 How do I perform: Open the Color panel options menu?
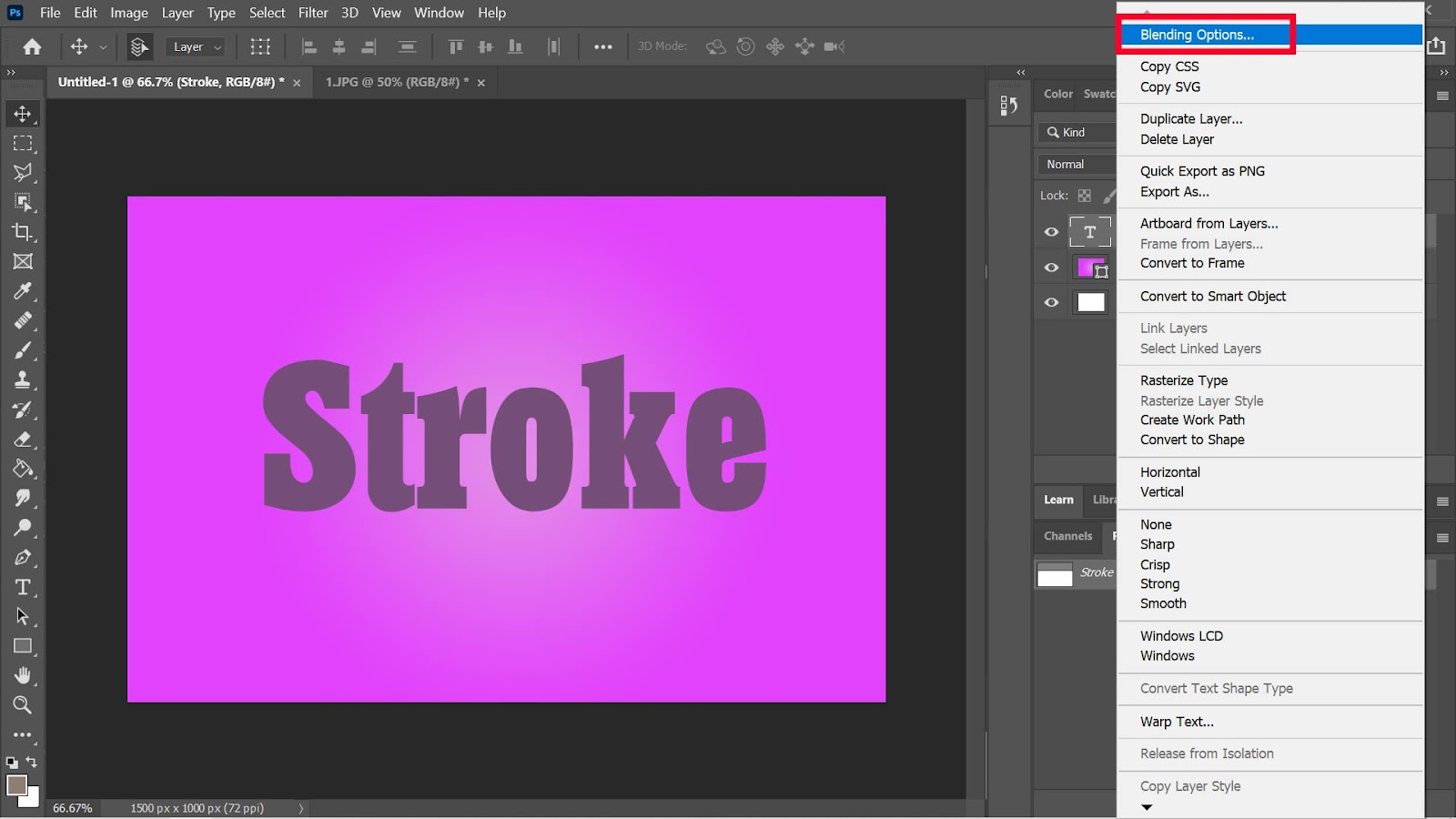[x=1442, y=96]
